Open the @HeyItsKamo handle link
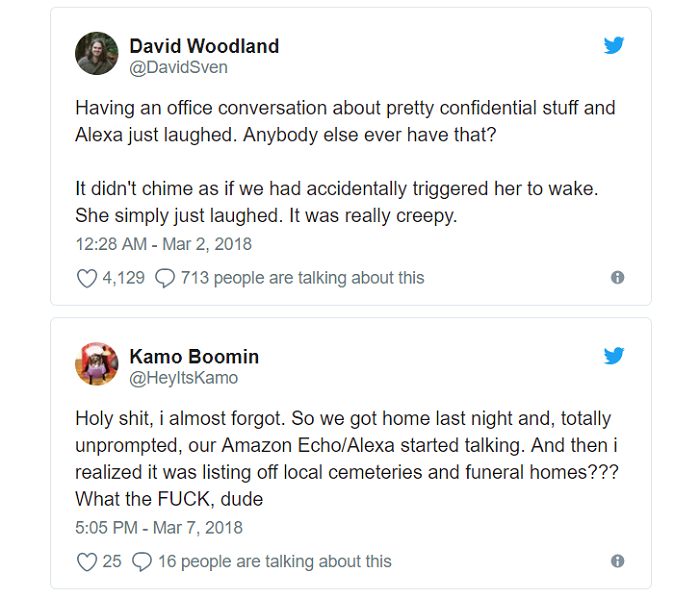The image size is (700, 598). 184,378
